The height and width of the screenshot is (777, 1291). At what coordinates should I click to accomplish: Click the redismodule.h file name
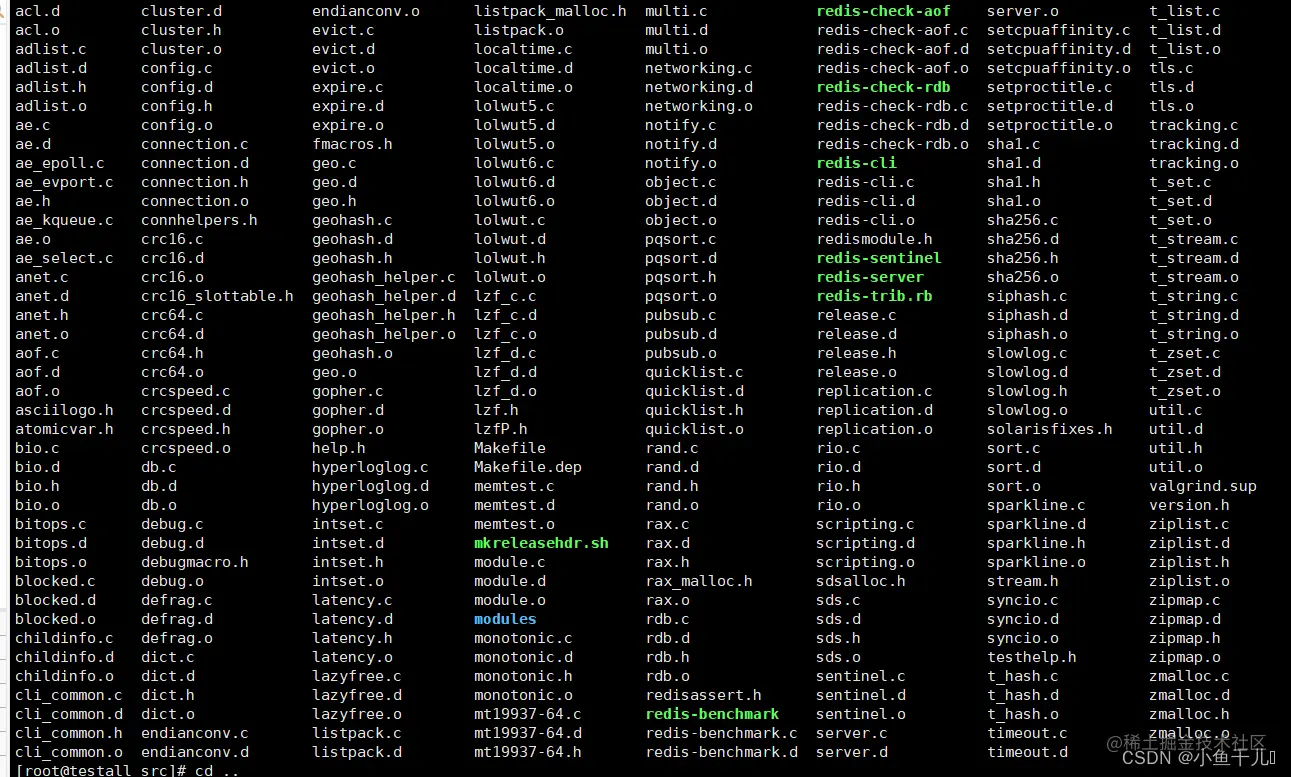(874, 239)
